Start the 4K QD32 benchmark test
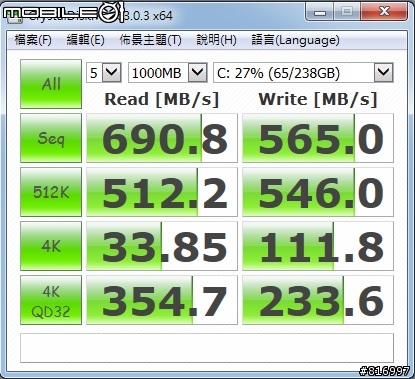The width and height of the screenshot is (415, 379). (51, 300)
